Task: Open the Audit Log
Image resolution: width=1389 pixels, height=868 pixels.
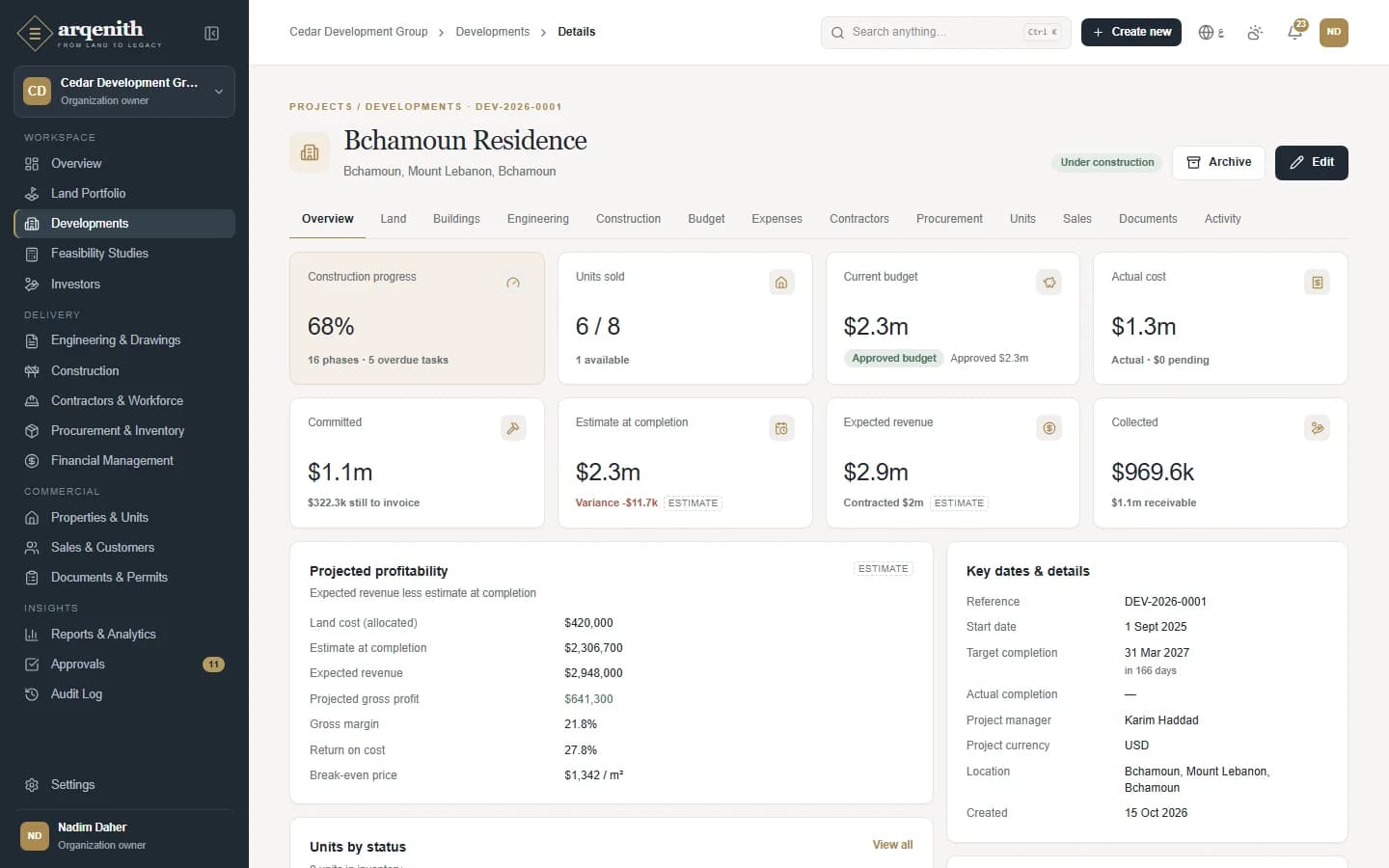Action: [124, 693]
